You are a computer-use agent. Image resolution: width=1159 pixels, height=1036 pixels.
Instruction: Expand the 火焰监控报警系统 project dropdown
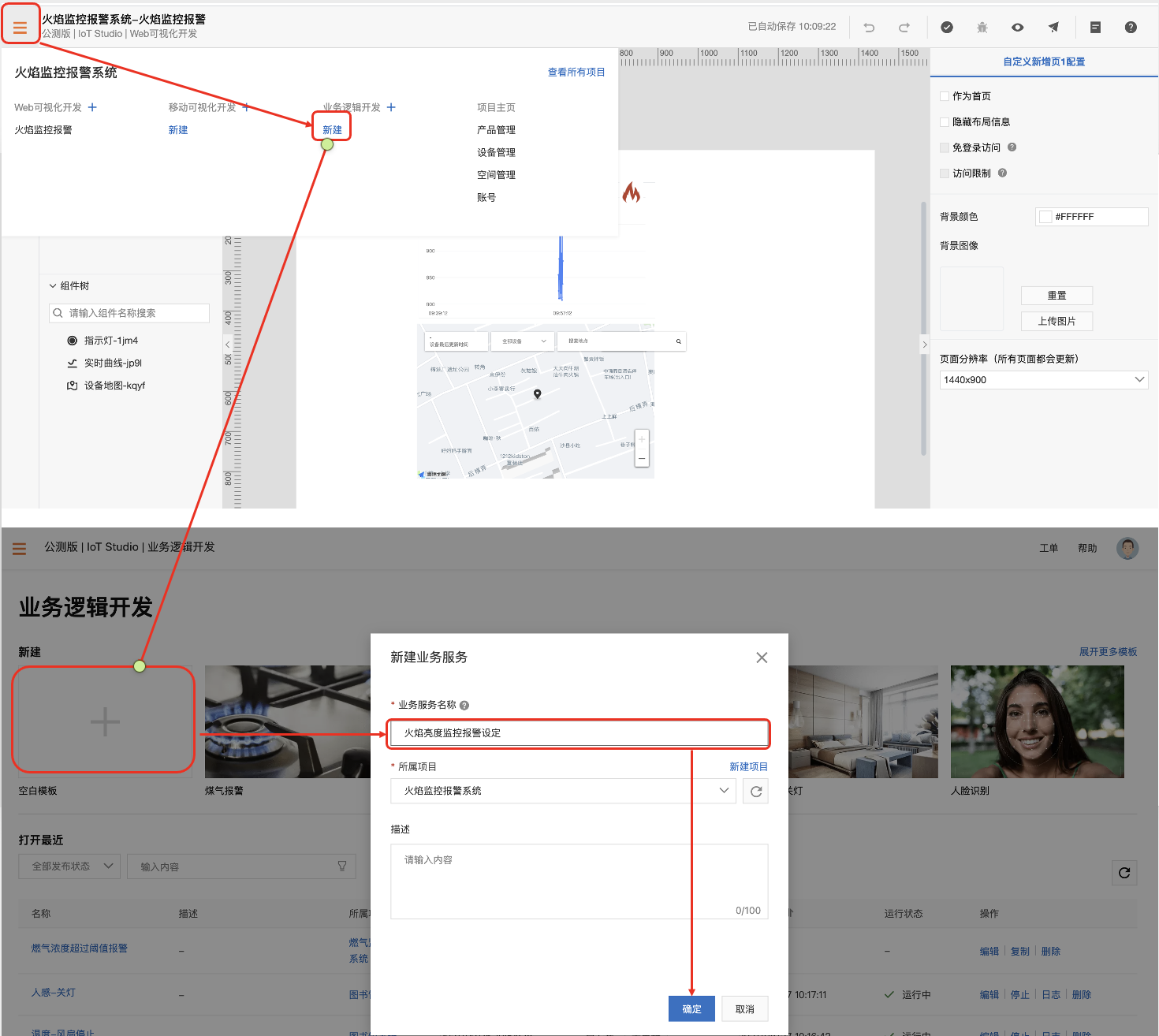pyautogui.click(x=563, y=791)
